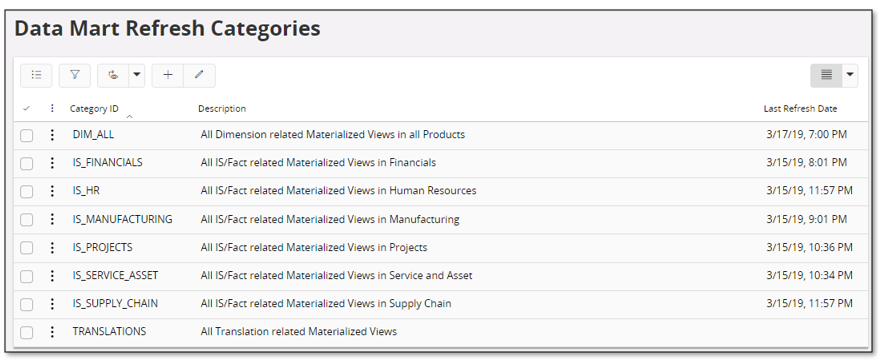
Task: Open the filter funnel icon
Action: (x=74, y=75)
